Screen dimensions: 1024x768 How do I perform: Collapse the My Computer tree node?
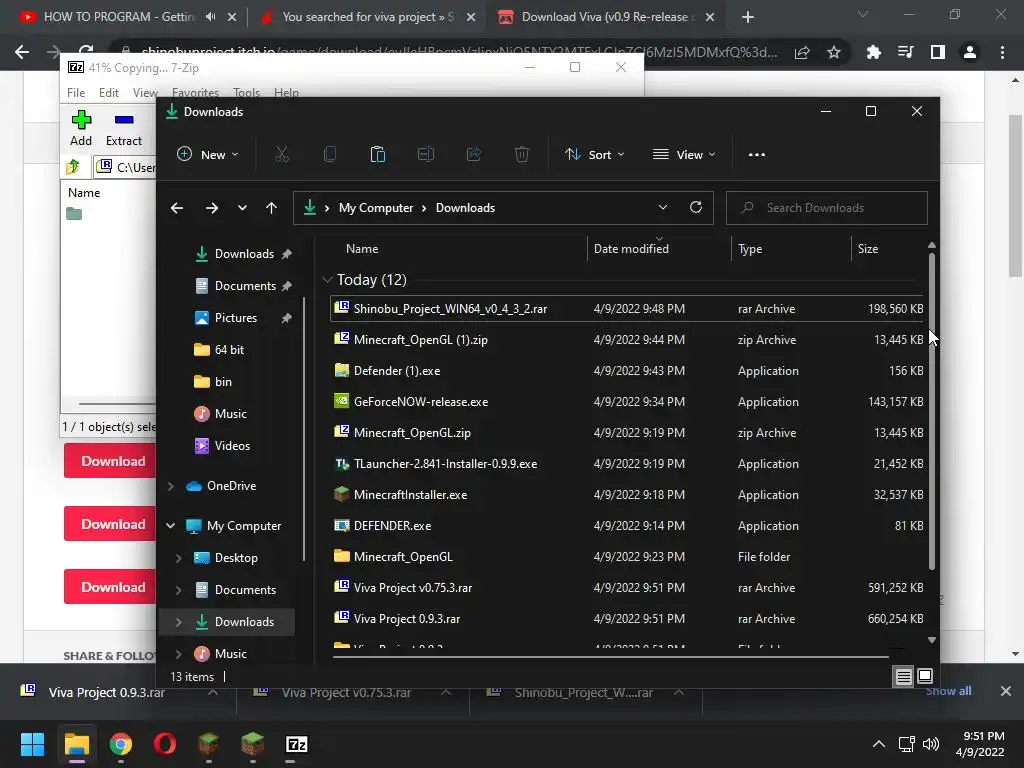pyautogui.click(x=170, y=526)
